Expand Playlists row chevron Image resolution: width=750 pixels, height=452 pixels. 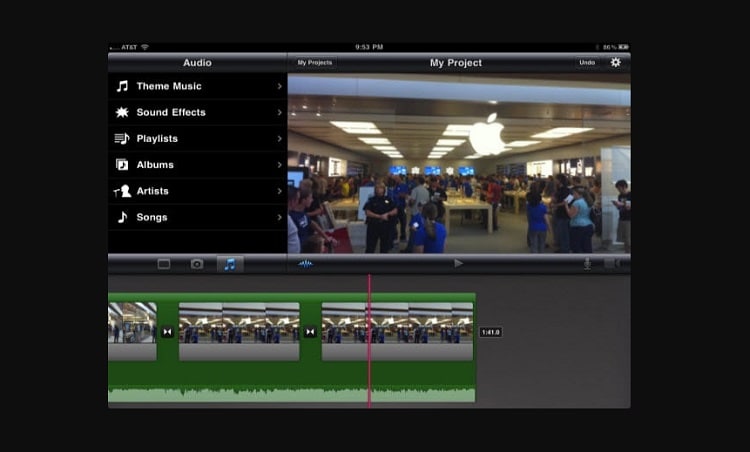(x=279, y=139)
